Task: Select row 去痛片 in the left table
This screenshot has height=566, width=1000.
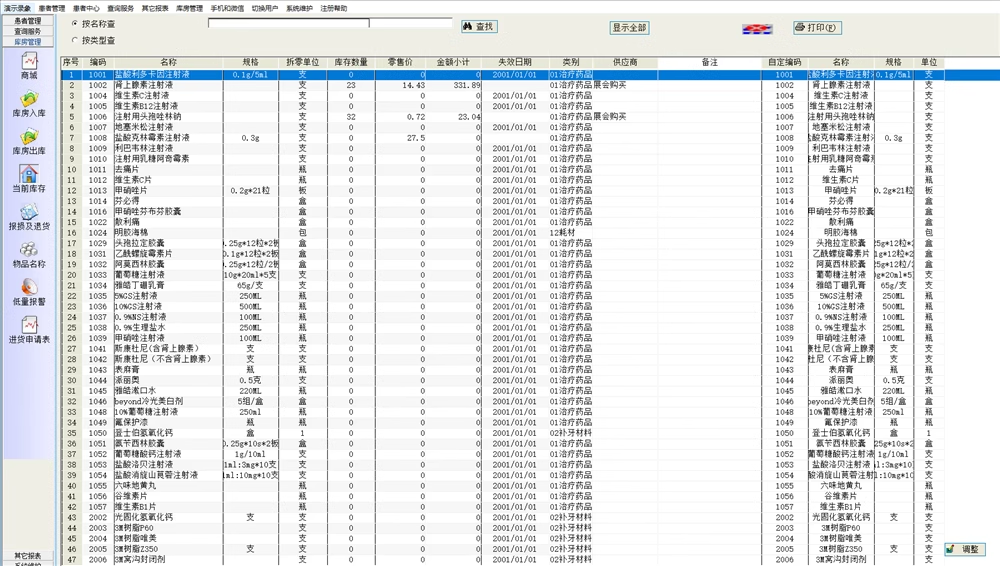Action: pyautogui.click(x=411, y=170)
